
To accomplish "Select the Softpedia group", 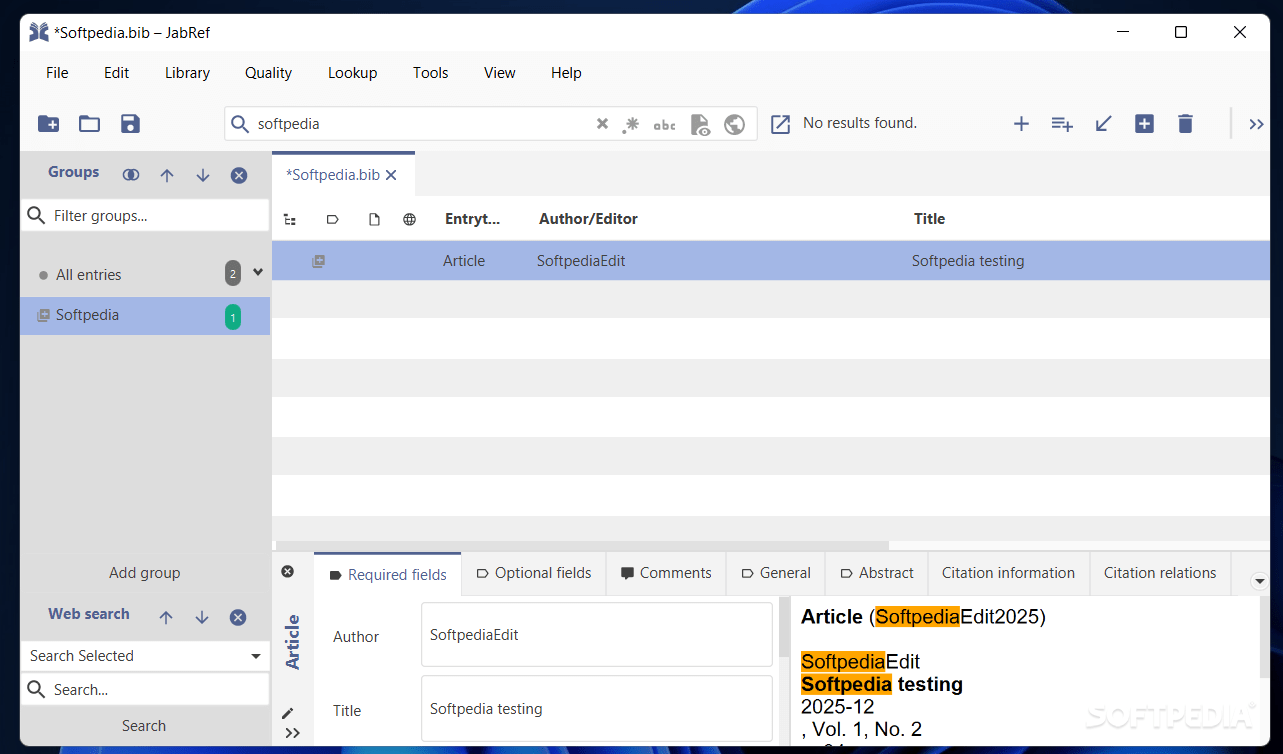I will coord(145,316).
